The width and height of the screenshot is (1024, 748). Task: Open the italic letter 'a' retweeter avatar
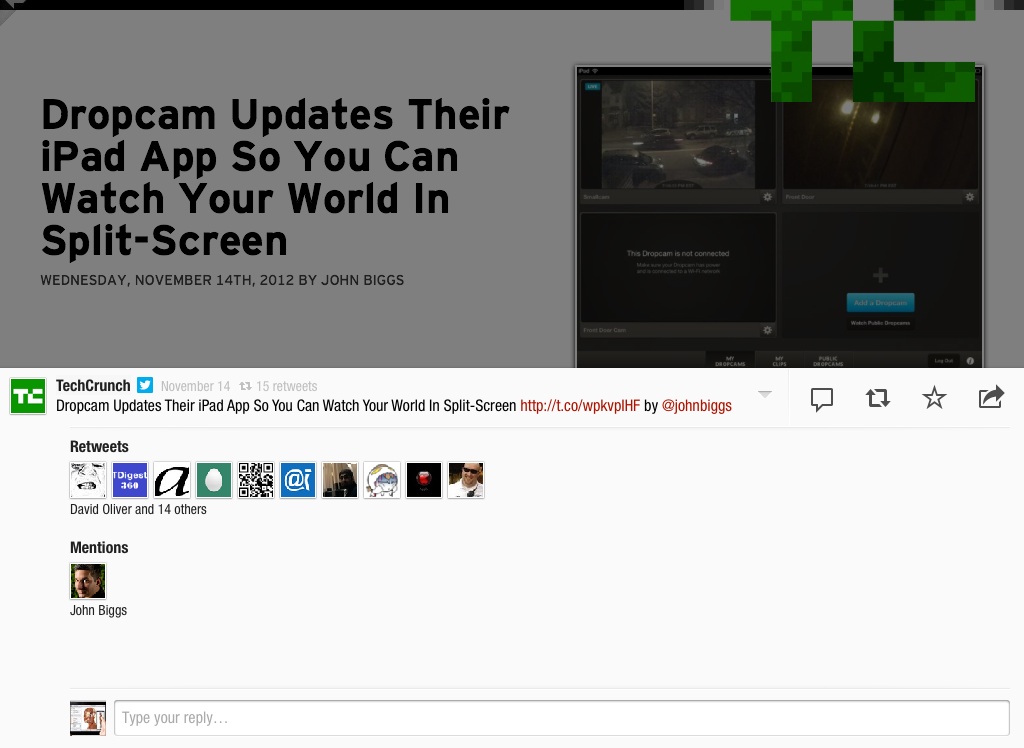(172, 480)
